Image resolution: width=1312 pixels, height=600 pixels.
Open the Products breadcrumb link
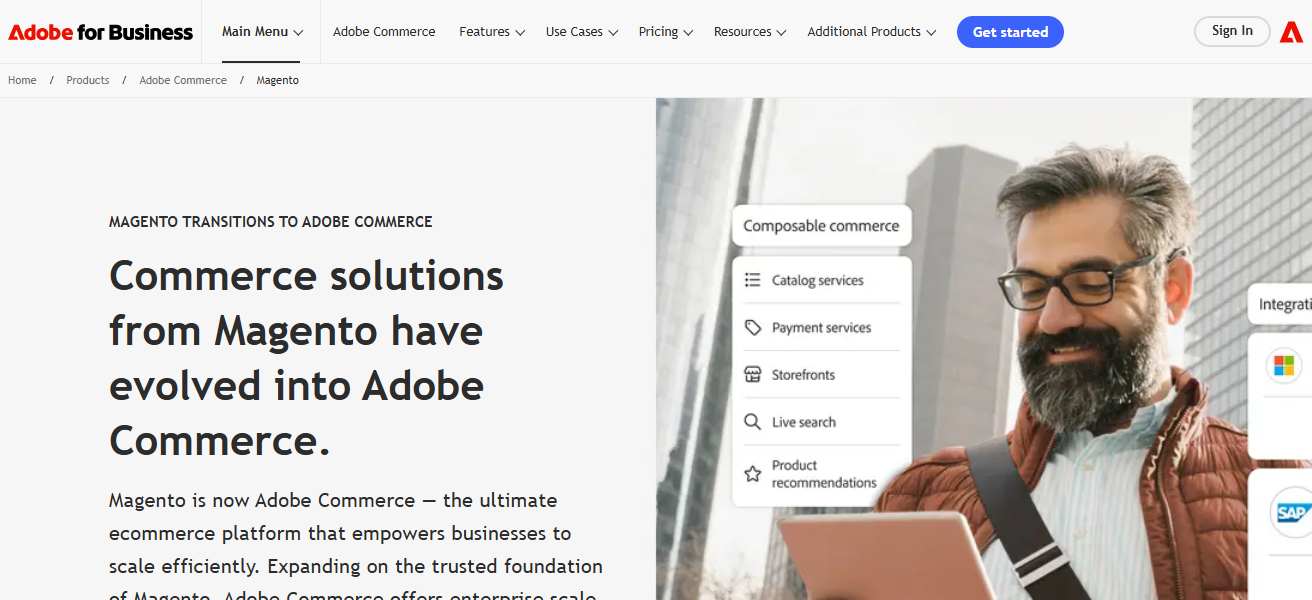point(87,79)
